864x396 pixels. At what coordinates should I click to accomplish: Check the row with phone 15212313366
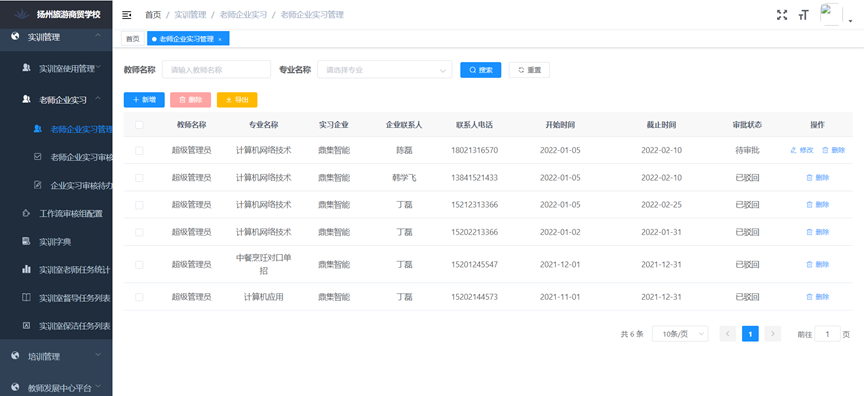[x=139, y=205]
